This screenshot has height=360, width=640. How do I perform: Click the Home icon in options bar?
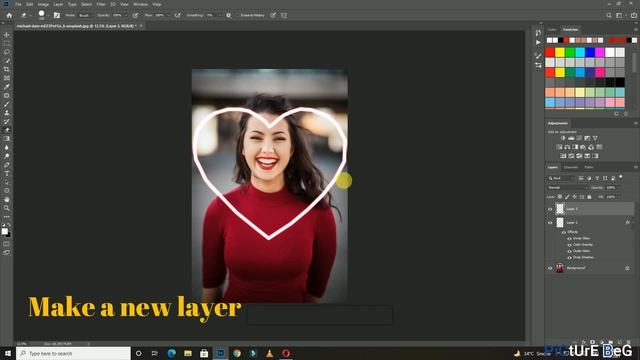pos(9,15)
